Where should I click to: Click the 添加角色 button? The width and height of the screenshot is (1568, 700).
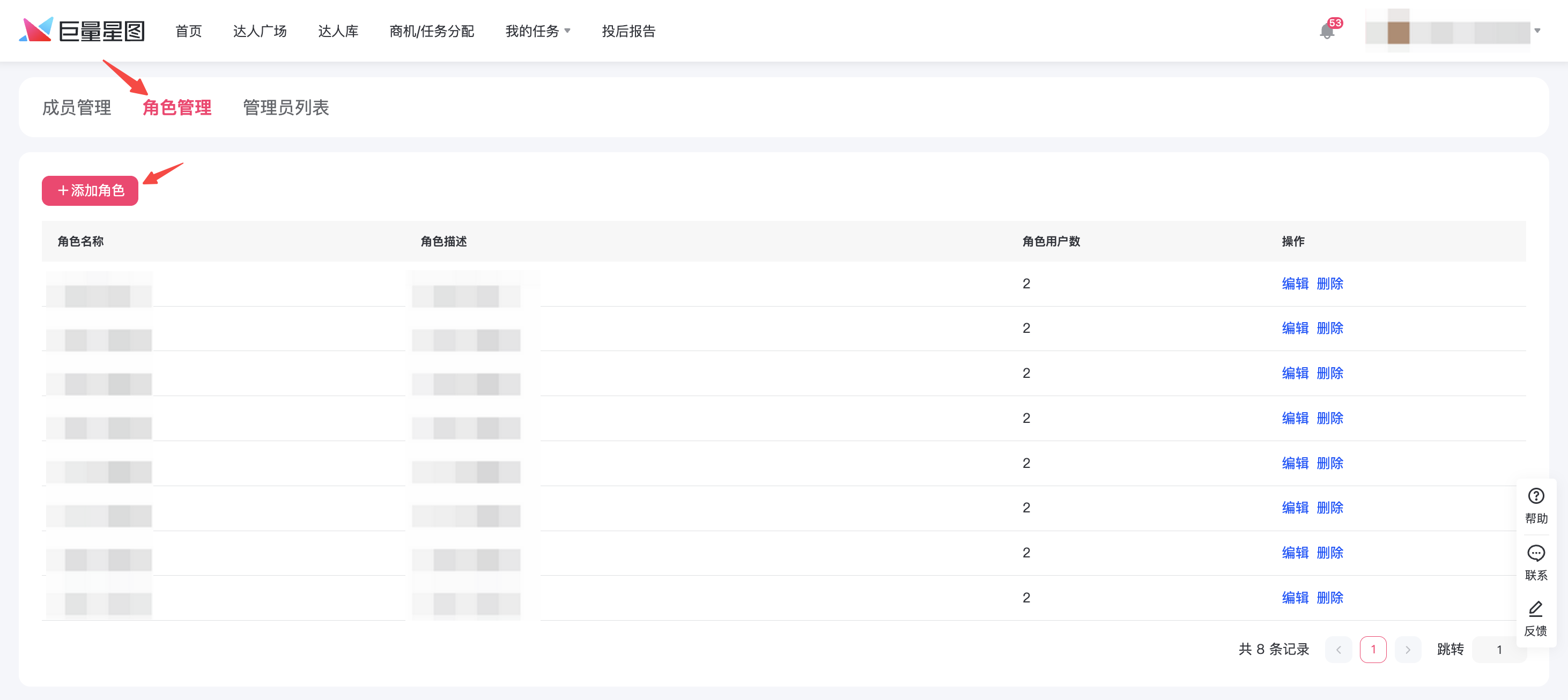point(90,191)
